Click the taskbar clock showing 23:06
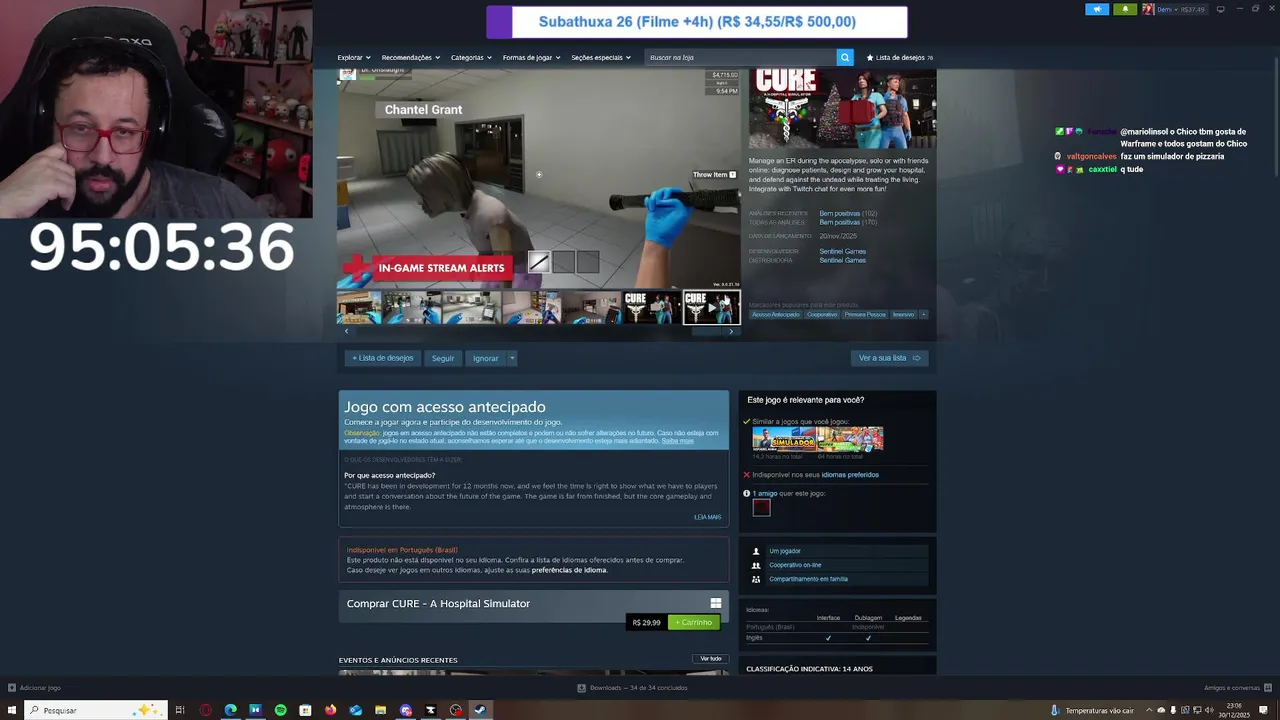Image resolution: width=1280 pixels, height=720 pixels. click(x=1234, y=710)
